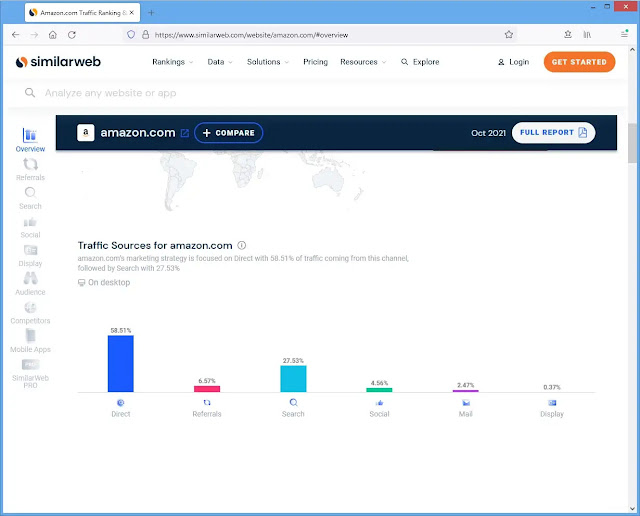
Task: Click the 58.51% Direct label
Action: [x=121, y=330]
